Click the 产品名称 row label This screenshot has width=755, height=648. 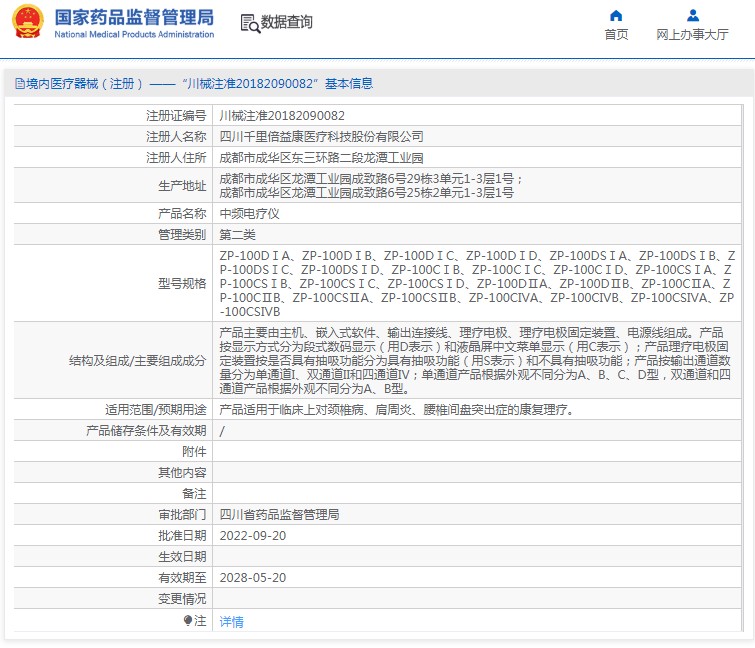coord(182,214)
